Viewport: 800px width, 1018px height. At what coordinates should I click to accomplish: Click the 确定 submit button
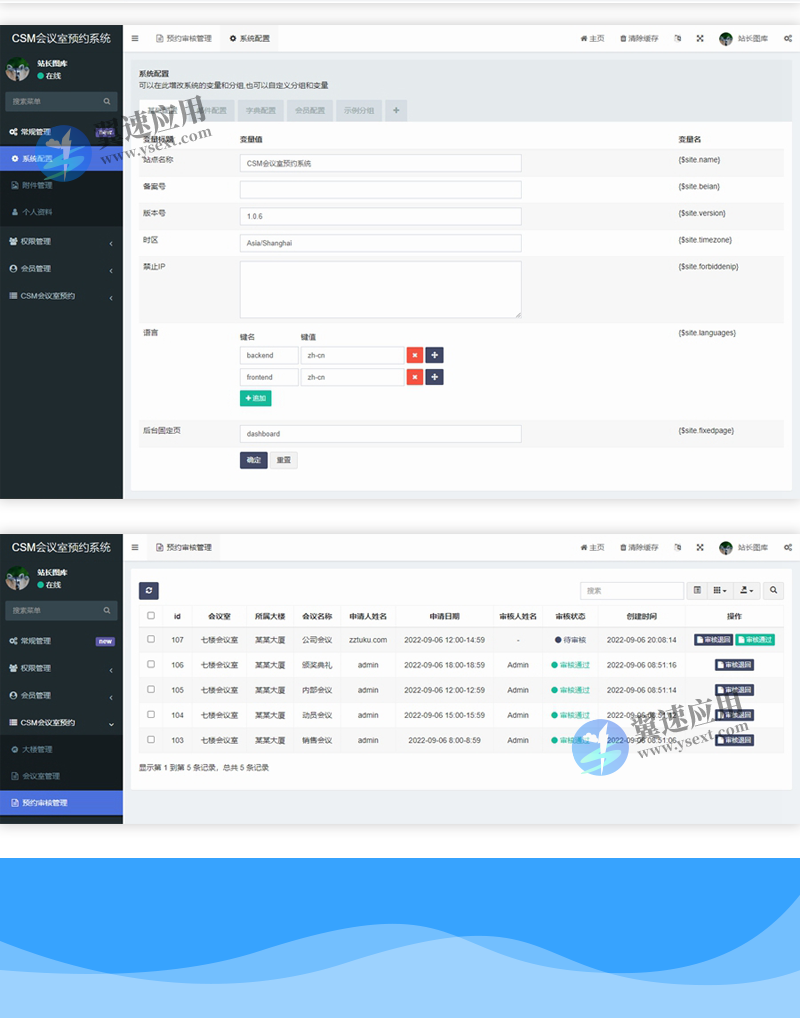pos(253,460)
